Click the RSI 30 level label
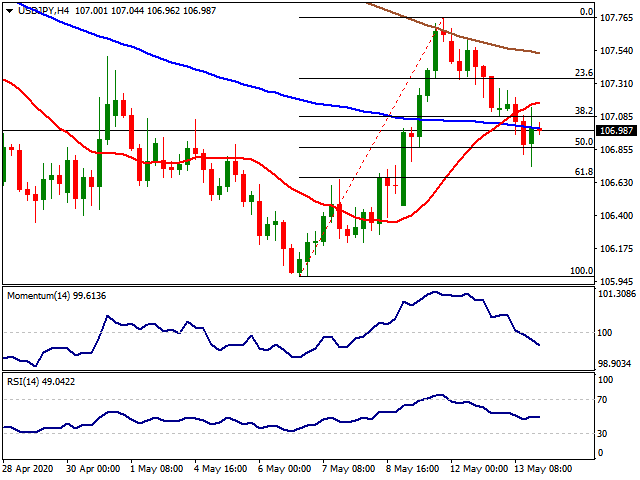 (602, 434)
